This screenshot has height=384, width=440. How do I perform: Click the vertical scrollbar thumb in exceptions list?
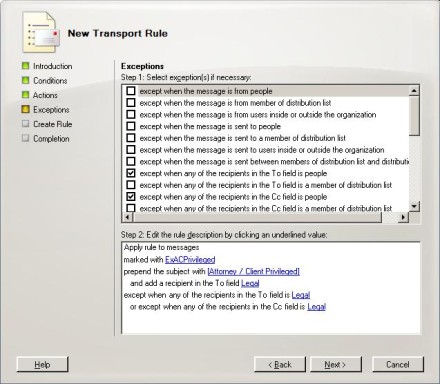click(x=414, y=116)
